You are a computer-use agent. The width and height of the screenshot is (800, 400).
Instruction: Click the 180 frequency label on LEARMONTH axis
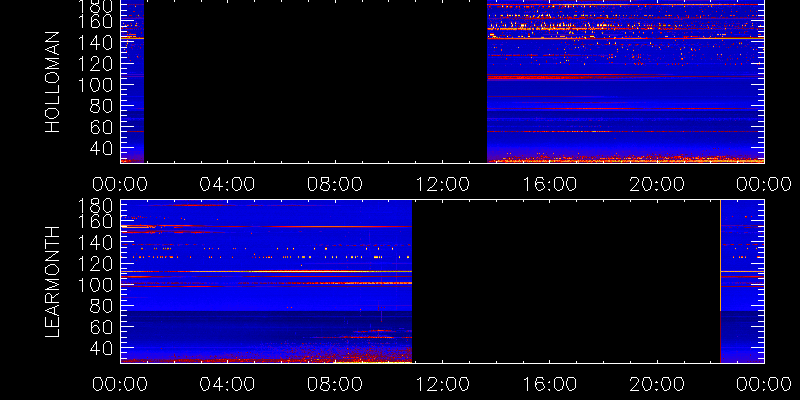coord(96,206)
